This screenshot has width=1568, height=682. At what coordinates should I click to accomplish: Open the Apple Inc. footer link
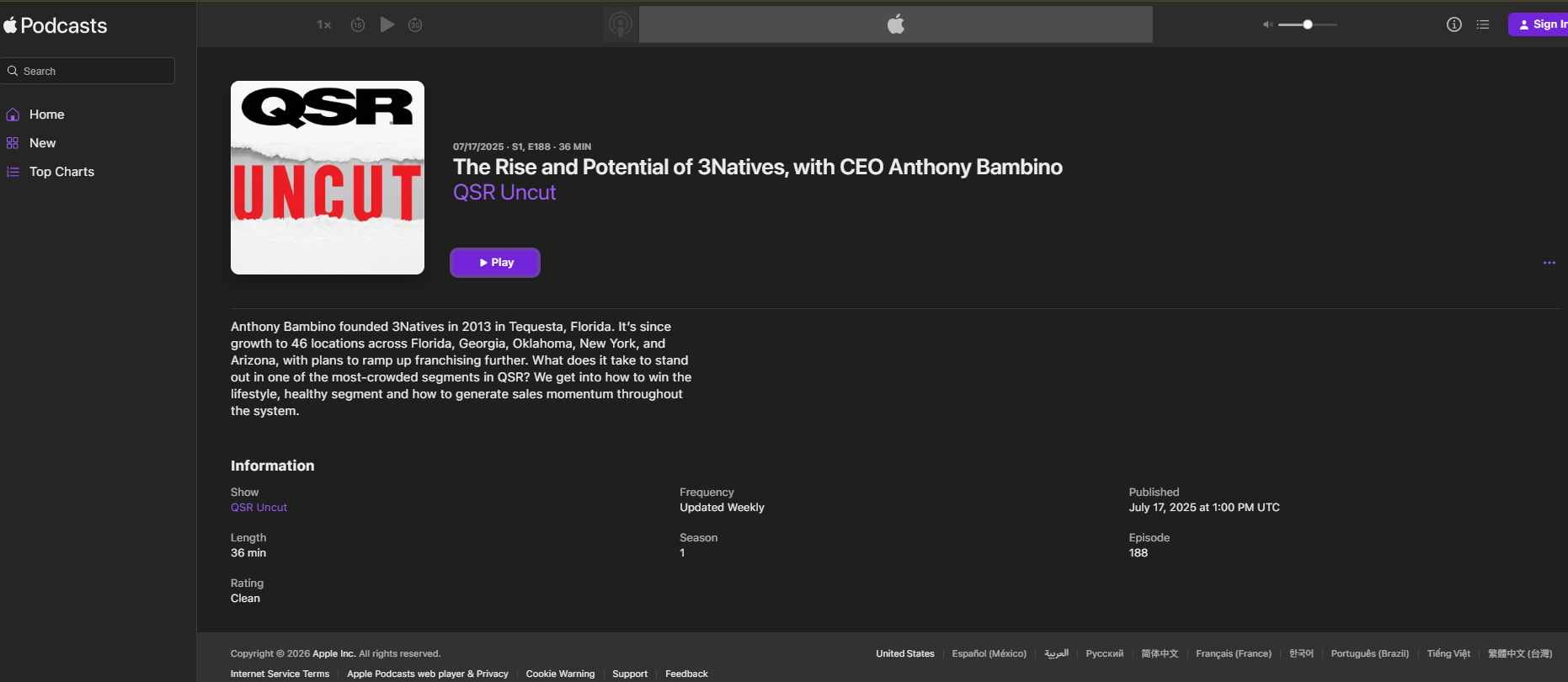(334, 653)
